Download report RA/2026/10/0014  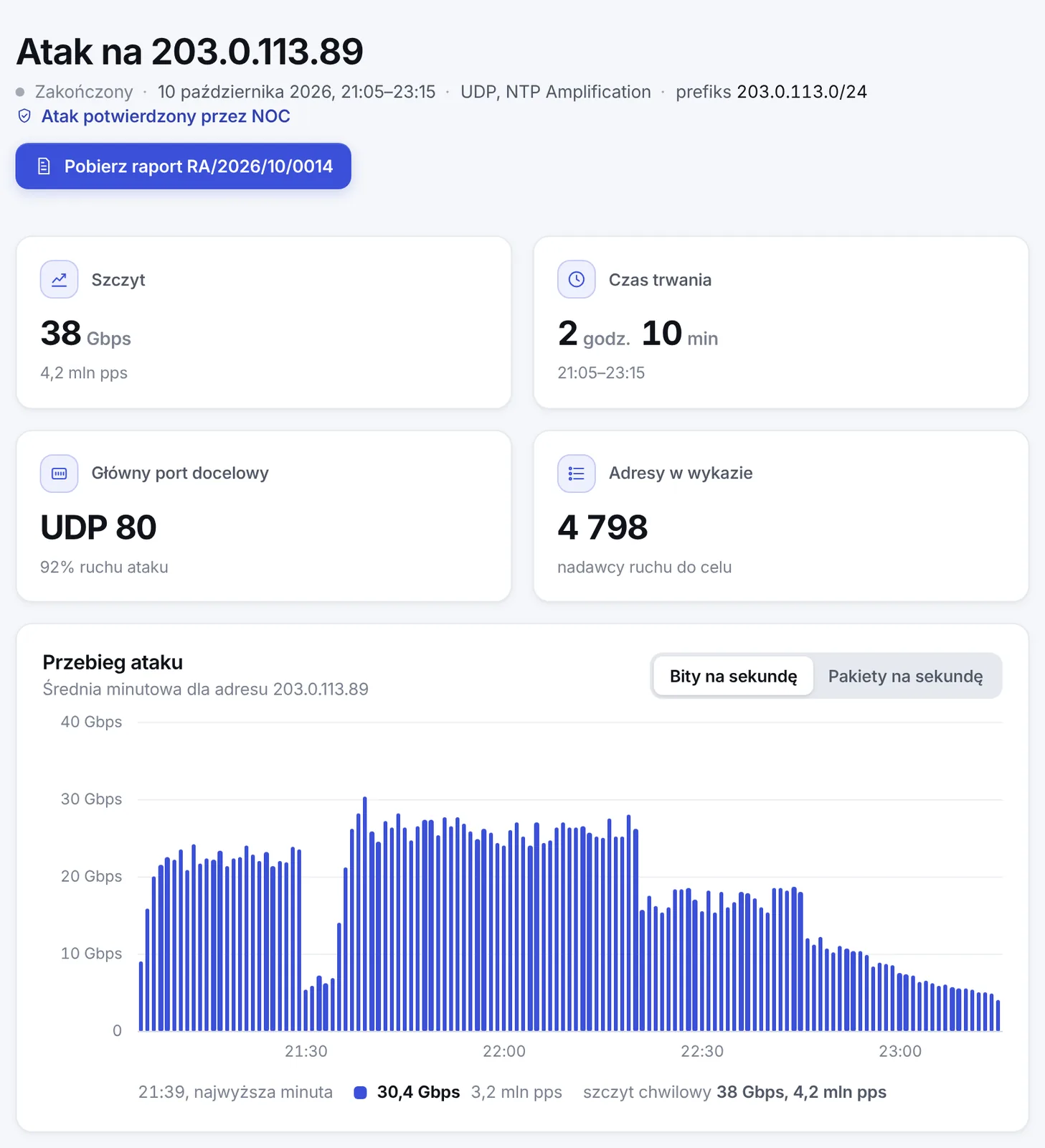pos(184,166)
